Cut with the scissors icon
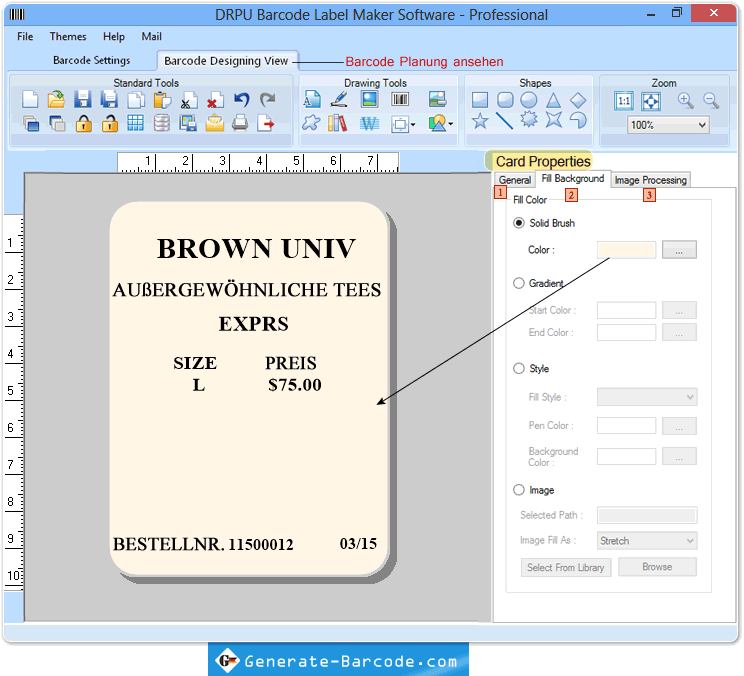The width and height of the screenshot is (744, 676). 188,100
